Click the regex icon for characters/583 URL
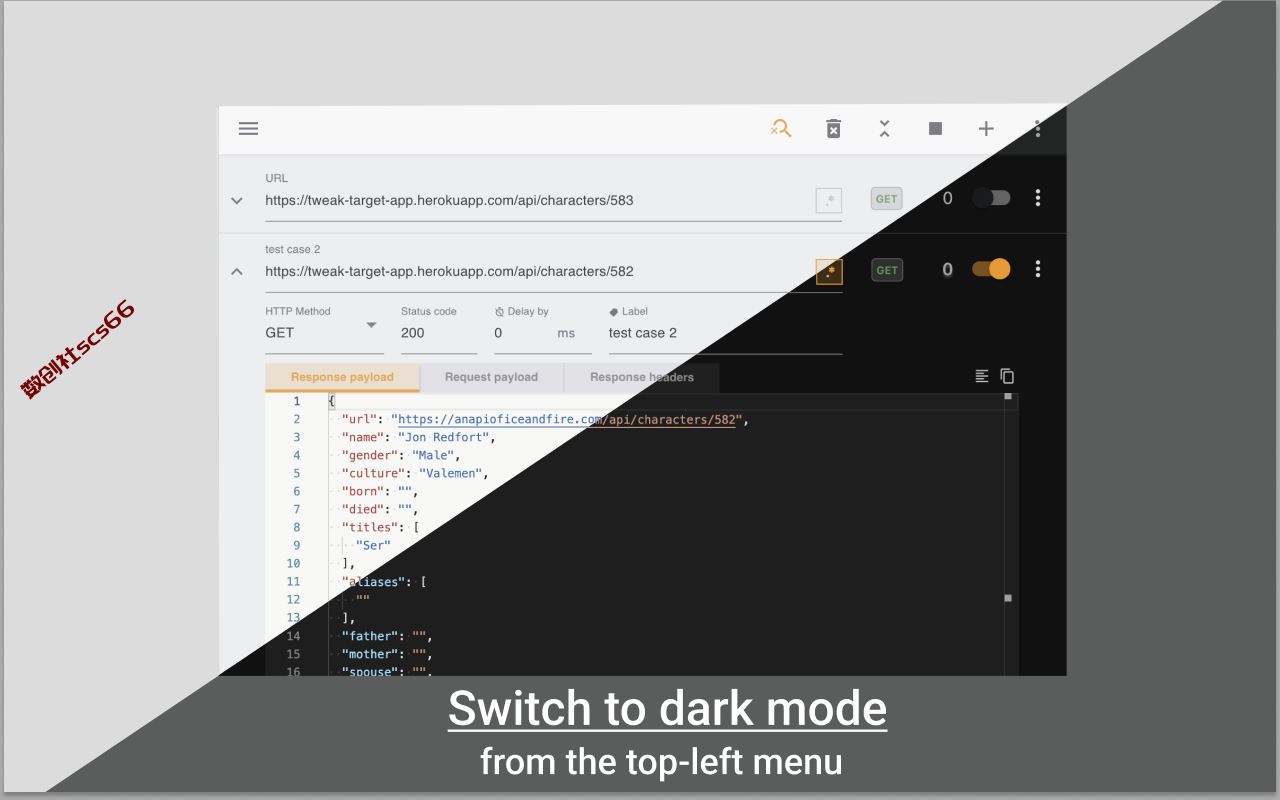This screenshot has height=800, width=1280. tap(828, 200)
